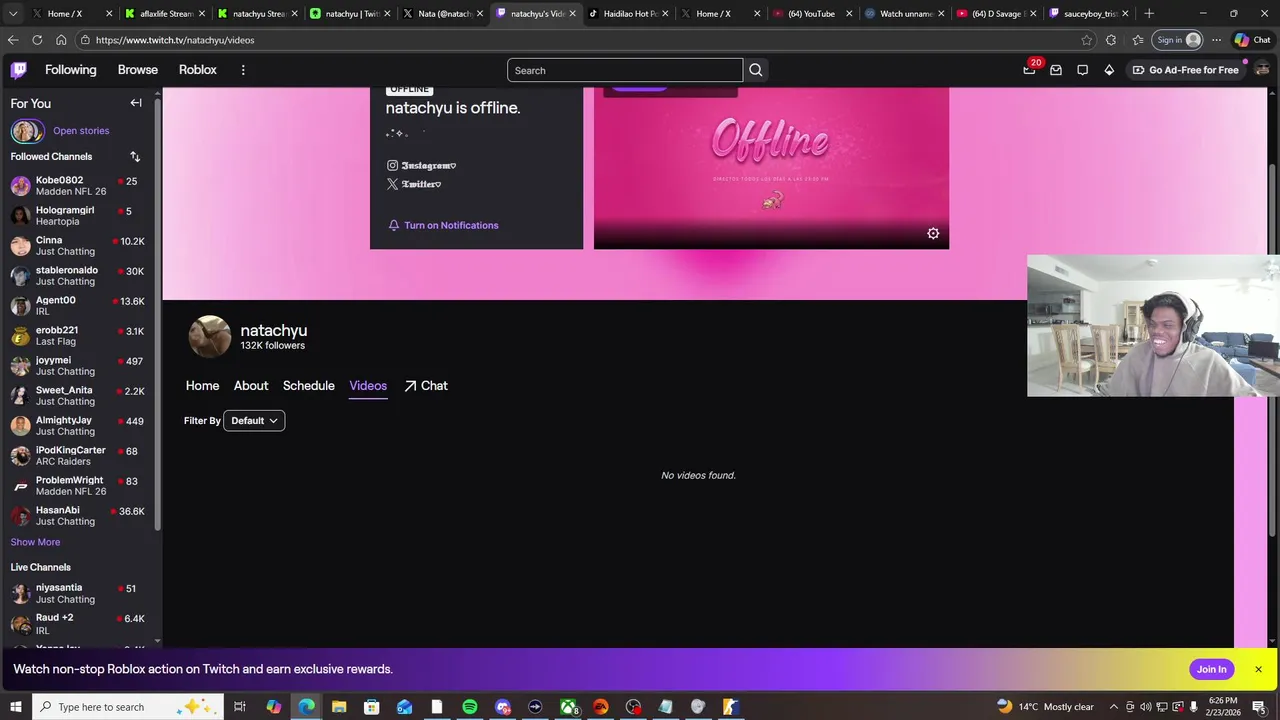Screen dimensions: 1280x720
Task: Click the Twitch URL address bar
Action: 580,40
